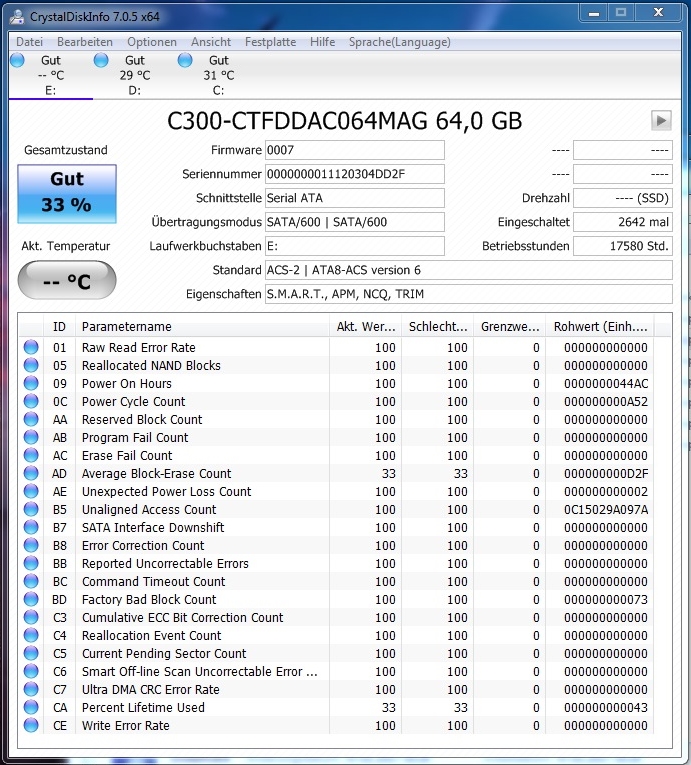This screenshot has height=765, width=691.
Task: Select the Smart Off-line Scan Uncorrectable Error row
Action: 337,671
